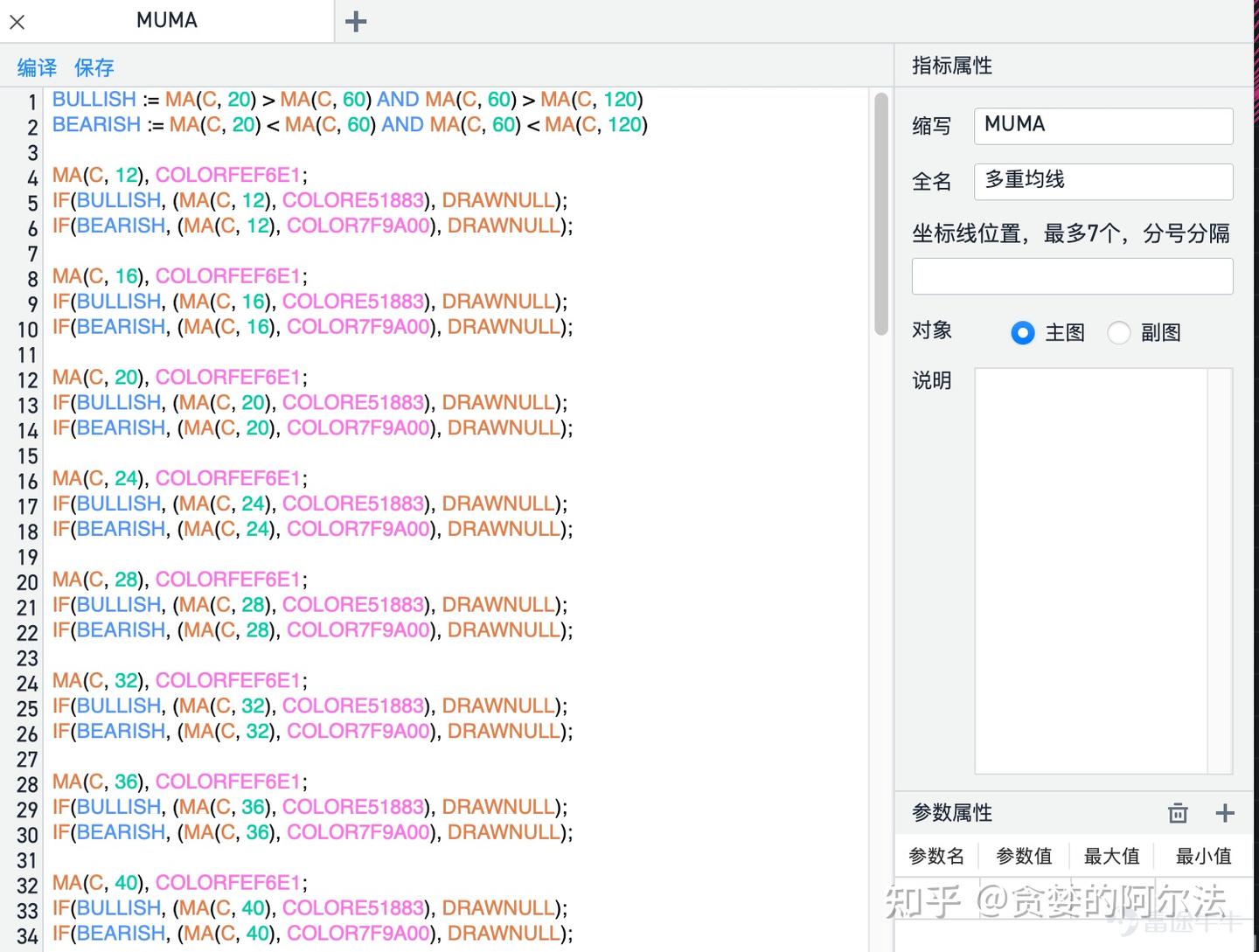
Task: Click the IF(BULLISH line for MA(C, 24)
Action: pos(310,505)
